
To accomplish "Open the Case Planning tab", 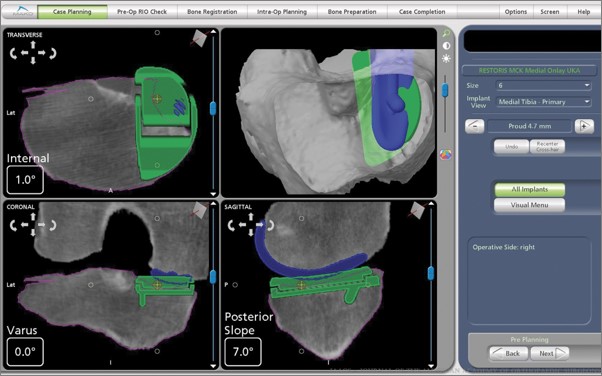I will 72,12.
